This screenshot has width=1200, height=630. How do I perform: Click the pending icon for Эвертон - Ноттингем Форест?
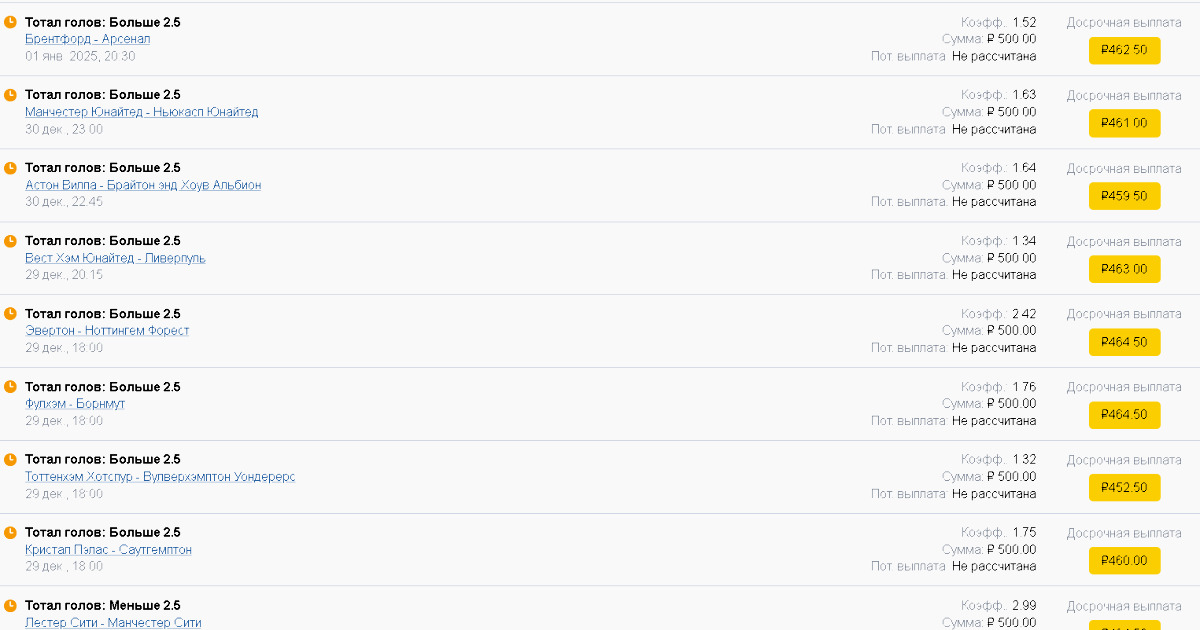click(10, 314)
